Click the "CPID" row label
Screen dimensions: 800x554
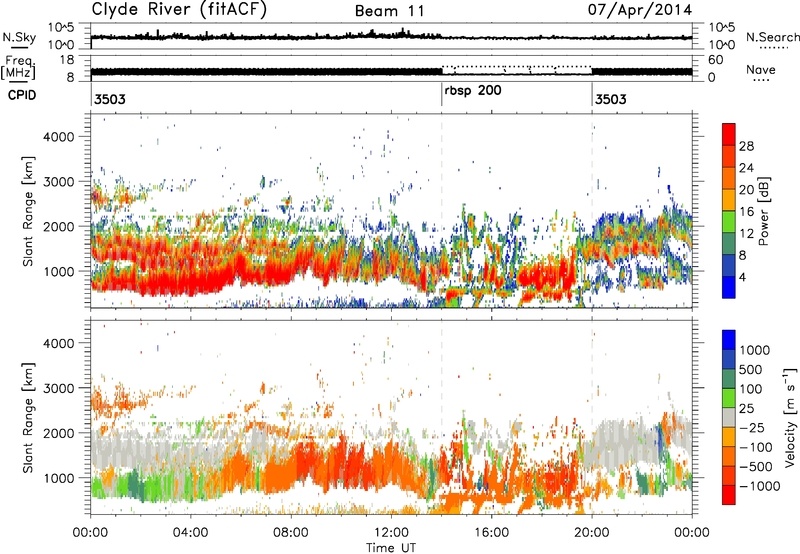click(x=21, y=95)
